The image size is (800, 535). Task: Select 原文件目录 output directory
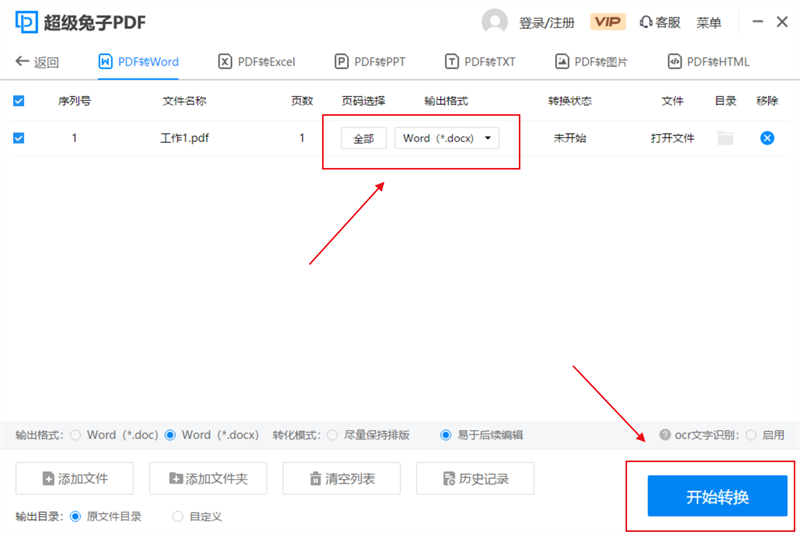point(75,517)
